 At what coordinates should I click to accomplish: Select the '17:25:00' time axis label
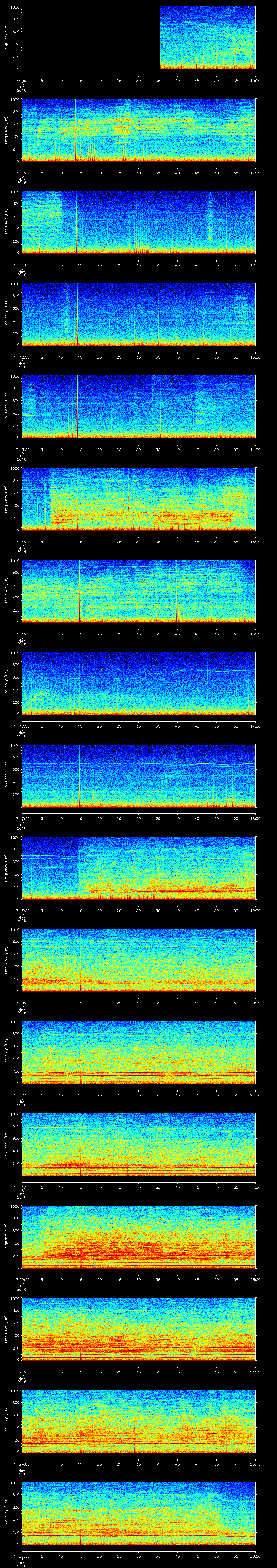point(22,1556)
